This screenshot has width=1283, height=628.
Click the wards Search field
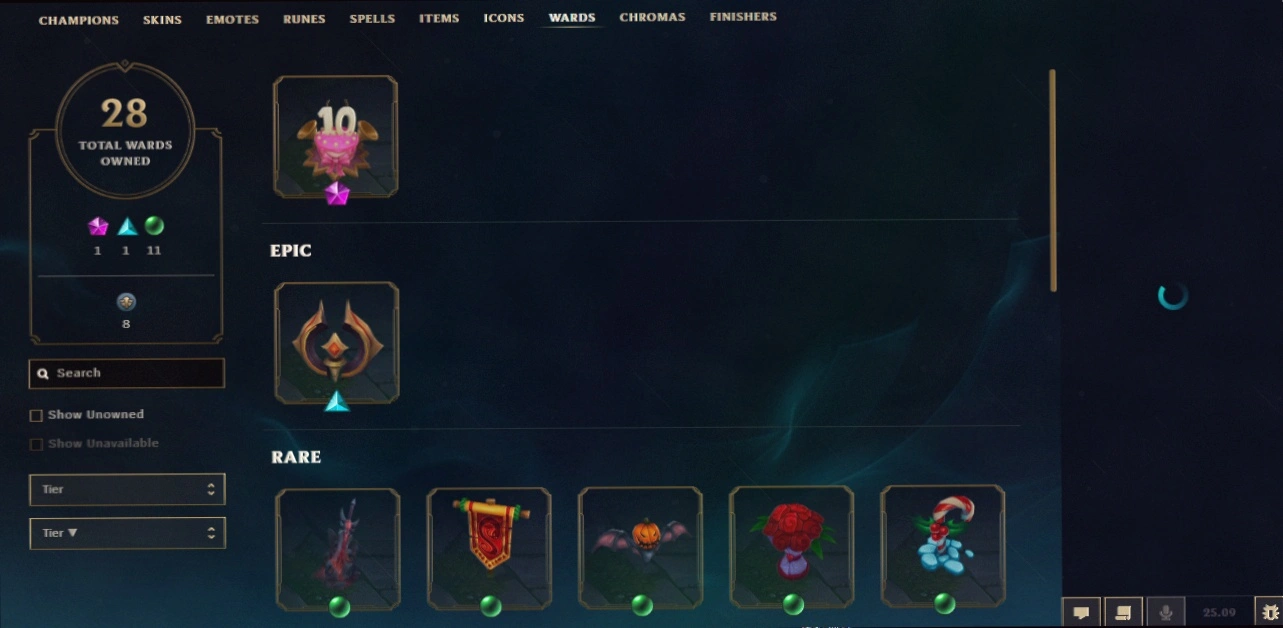pyautogui.click(x=127, y=373)
